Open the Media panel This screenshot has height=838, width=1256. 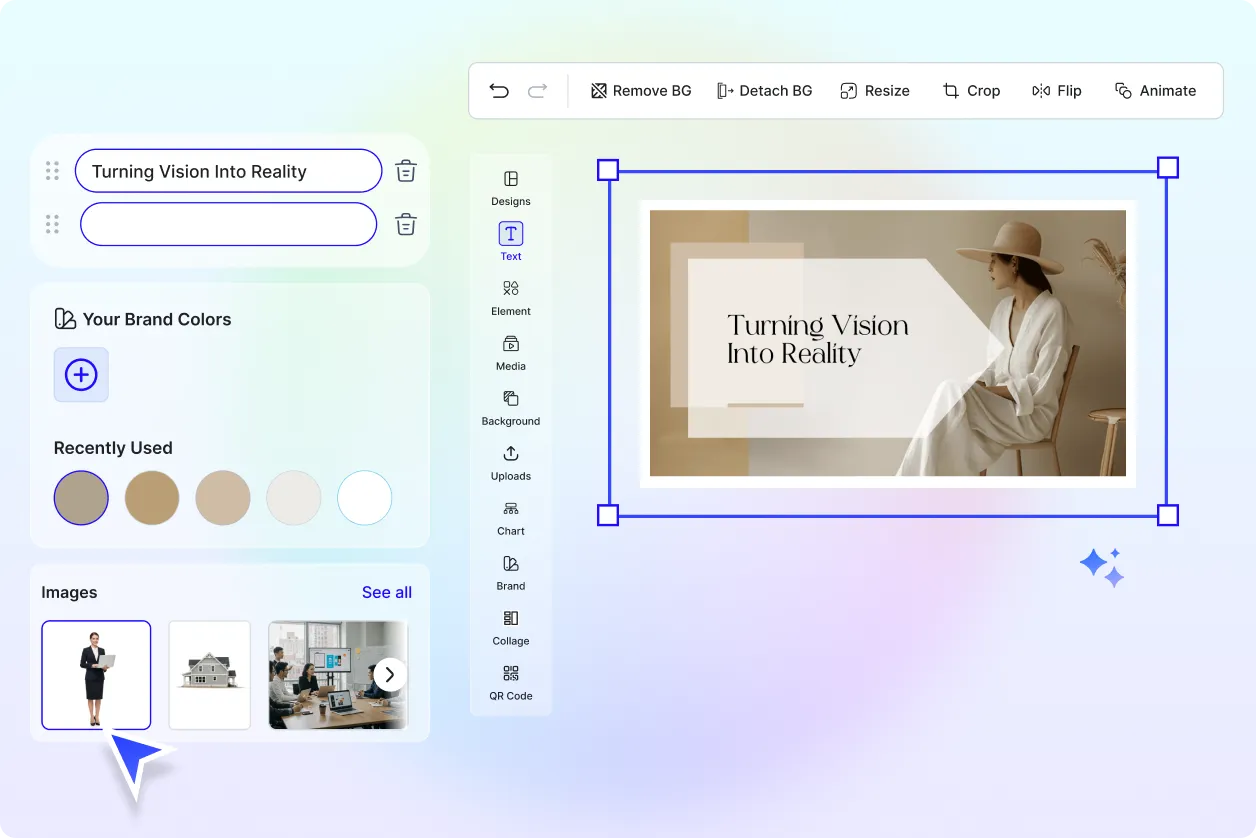pos(511,352)
